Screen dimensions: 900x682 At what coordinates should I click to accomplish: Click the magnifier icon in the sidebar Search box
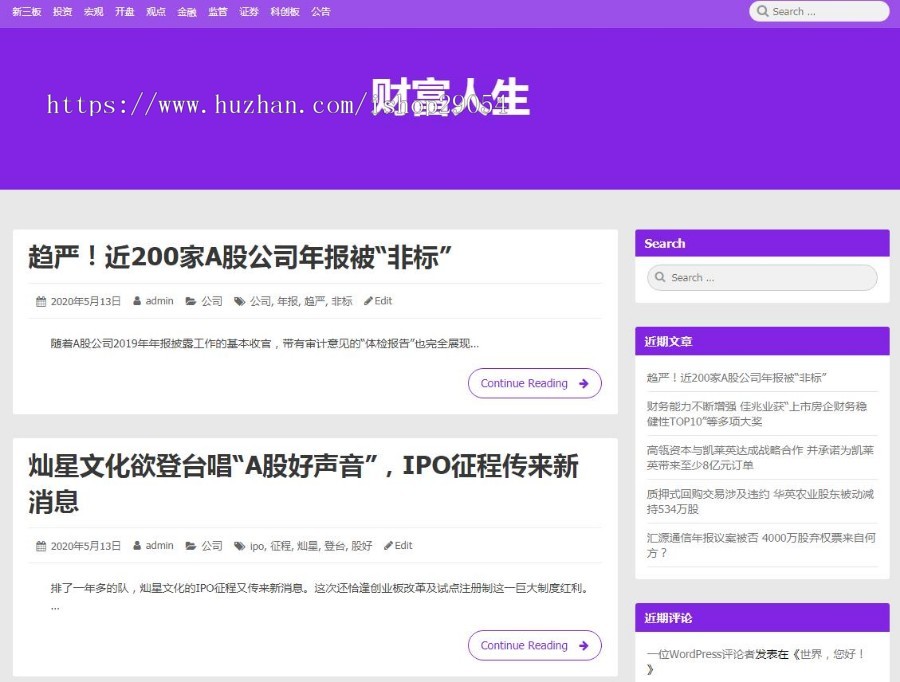point(662,277)
